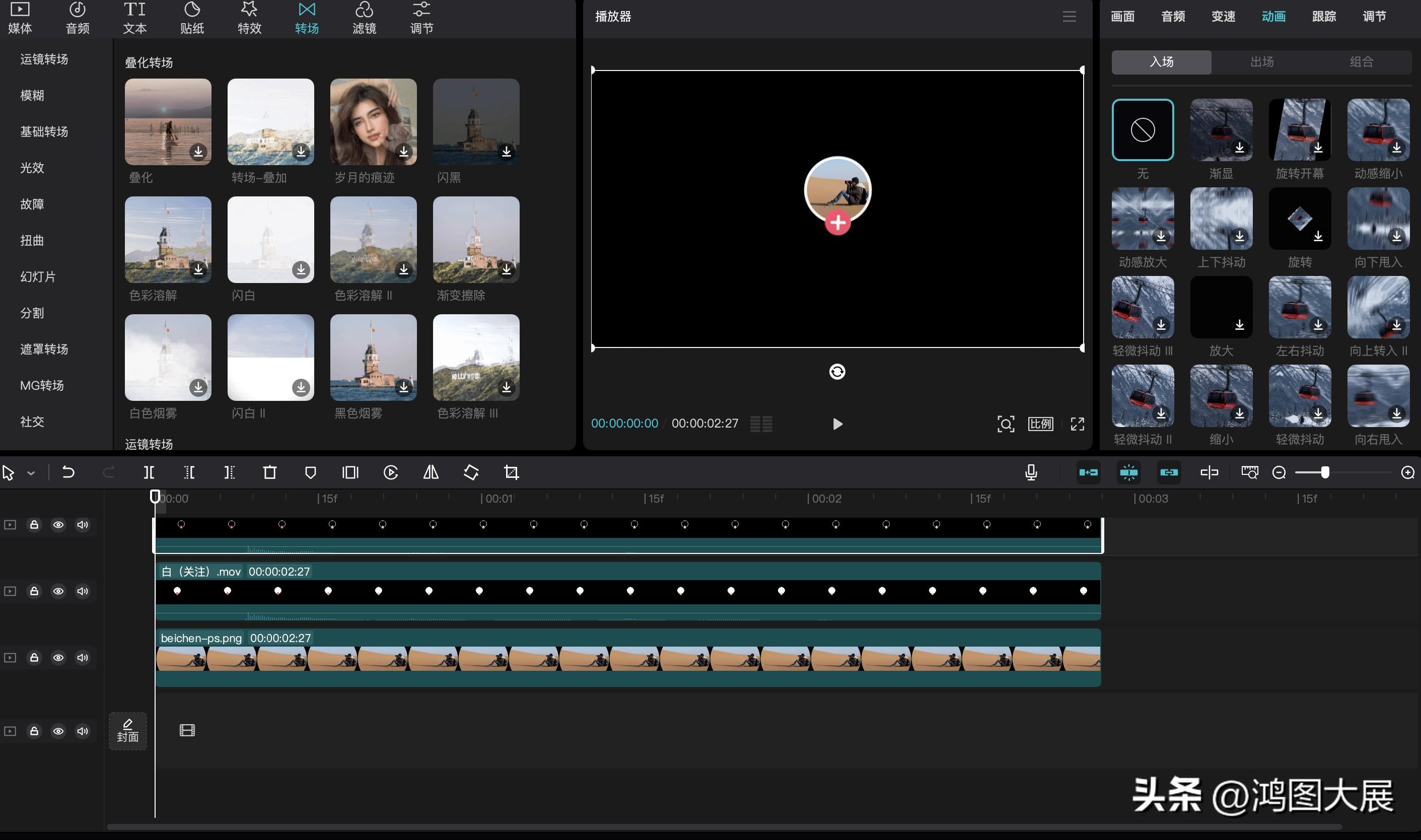The width and height of the screenshot is (1421, 840).
Task: Click the crop icon in timeline toolbar
Action: pyautogui.click(x=512, y=472)
